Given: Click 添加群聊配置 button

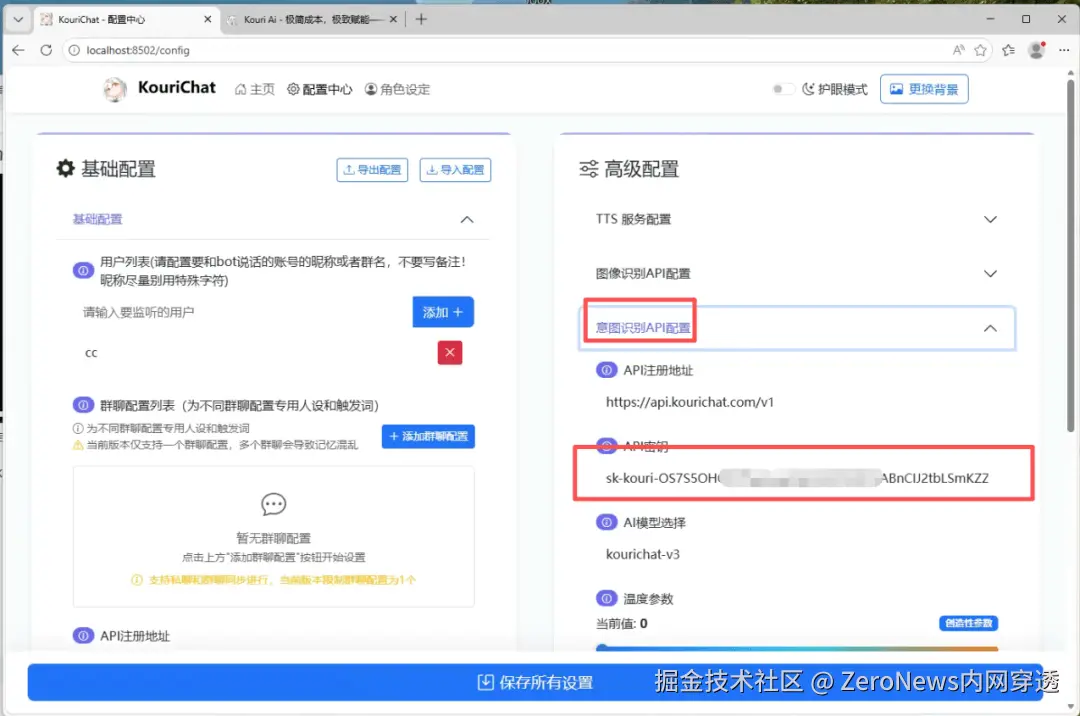Looking at the screenshot, I should coord(428,436).
